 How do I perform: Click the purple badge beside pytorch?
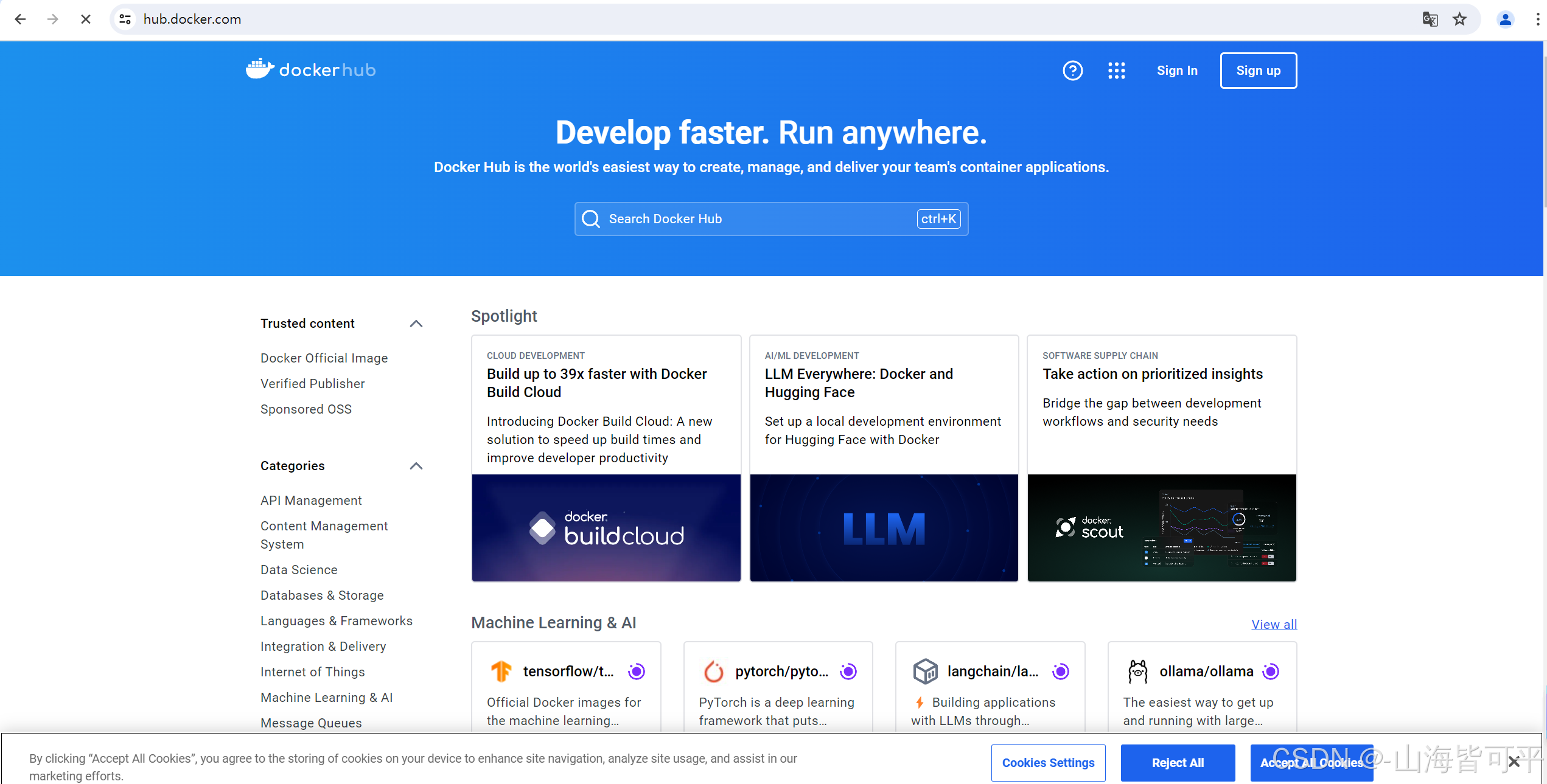848,671
